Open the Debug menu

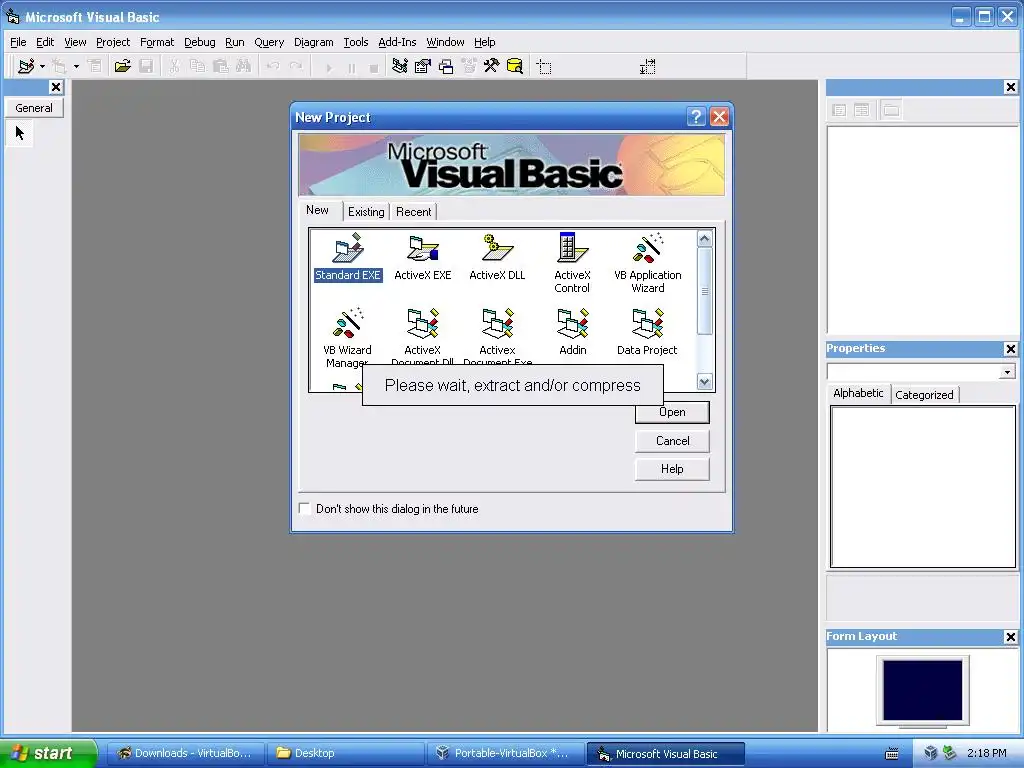200,42
